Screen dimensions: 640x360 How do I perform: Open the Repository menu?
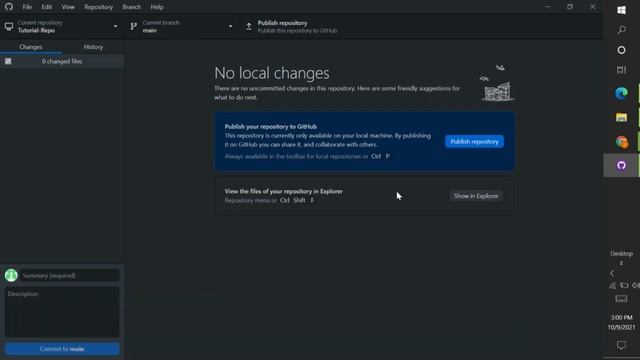pos(98,7)
